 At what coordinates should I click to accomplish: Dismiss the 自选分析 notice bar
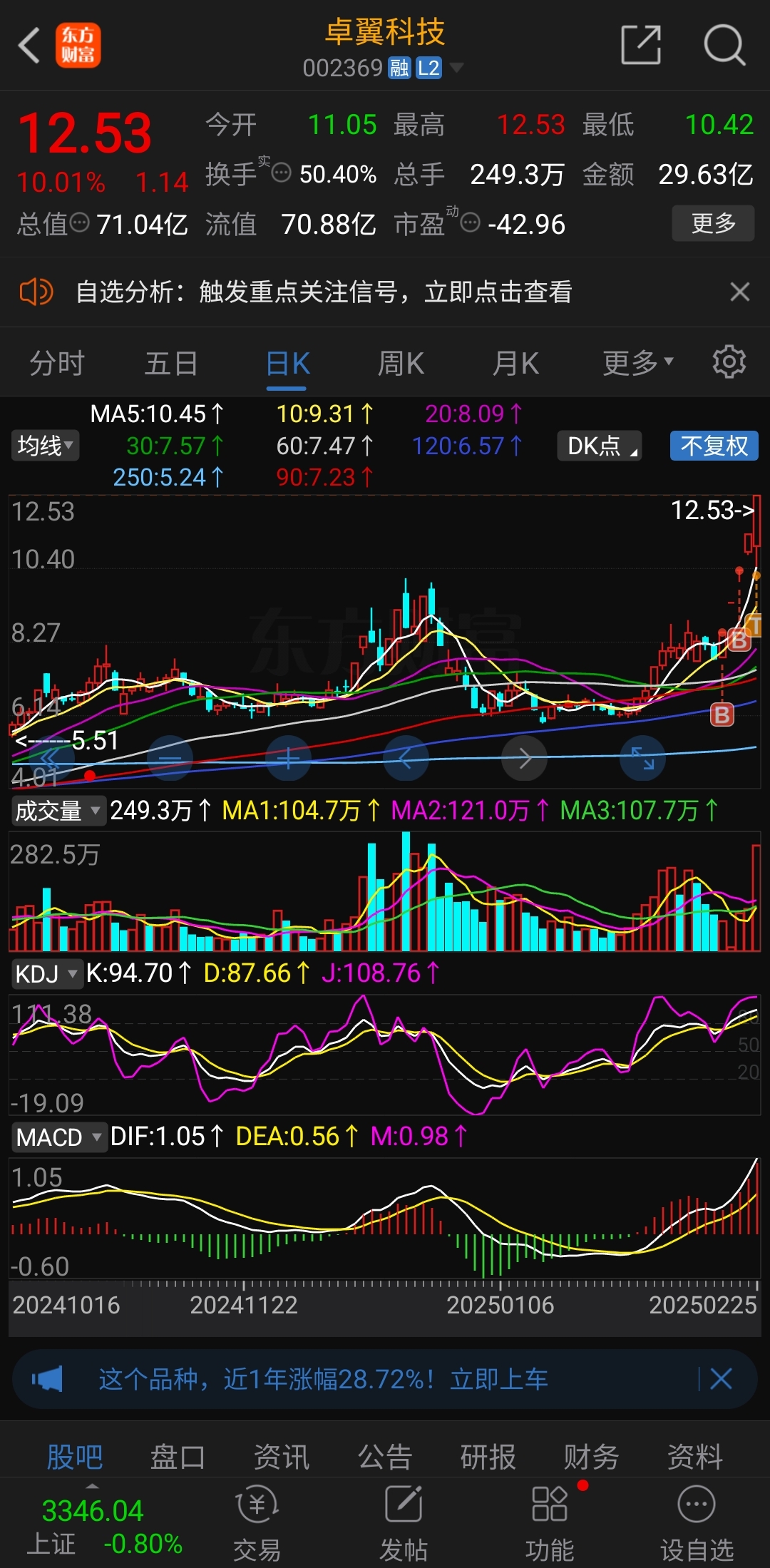[739, 292]
